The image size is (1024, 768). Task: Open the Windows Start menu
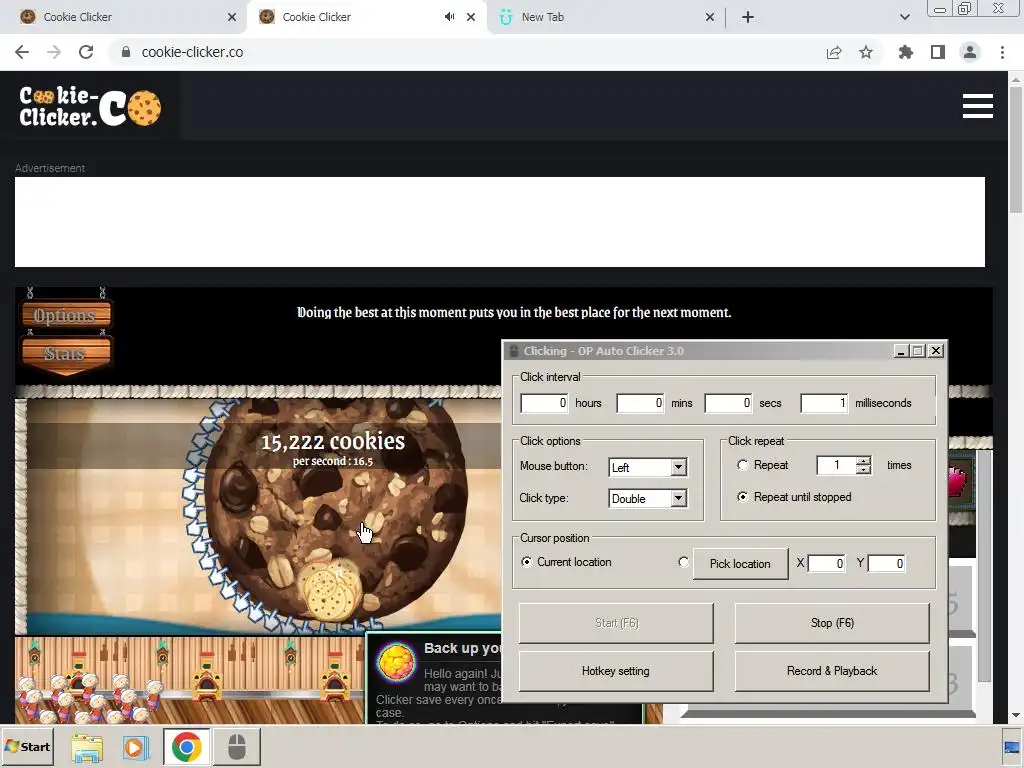tap(27, 746)
